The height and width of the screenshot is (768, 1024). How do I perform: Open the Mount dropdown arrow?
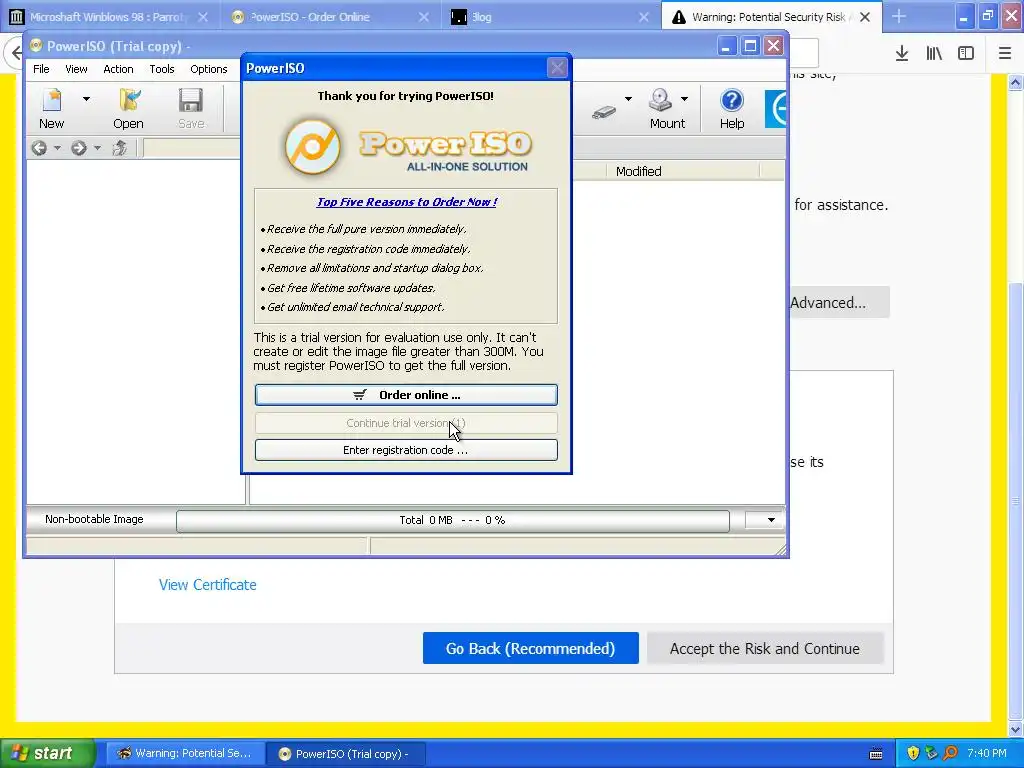click(684, 99)
